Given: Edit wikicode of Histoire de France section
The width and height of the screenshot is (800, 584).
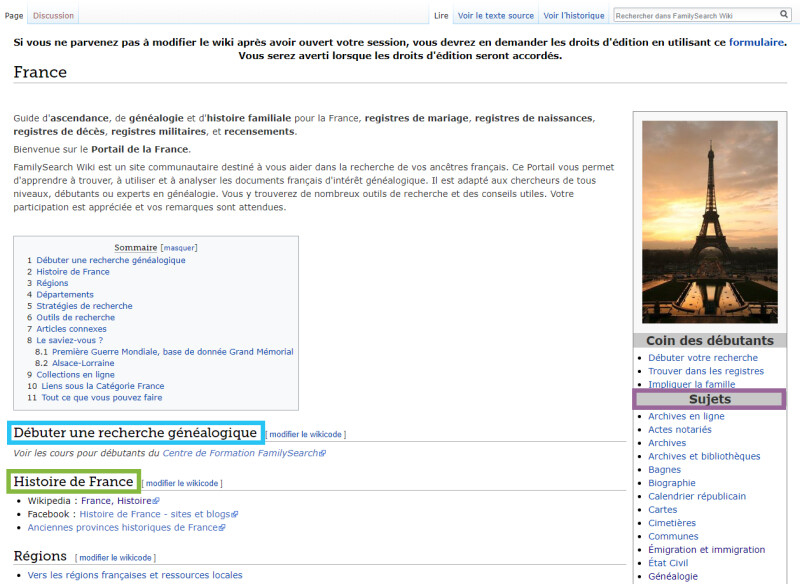Looking at the screenshot, I should point(182,484).
